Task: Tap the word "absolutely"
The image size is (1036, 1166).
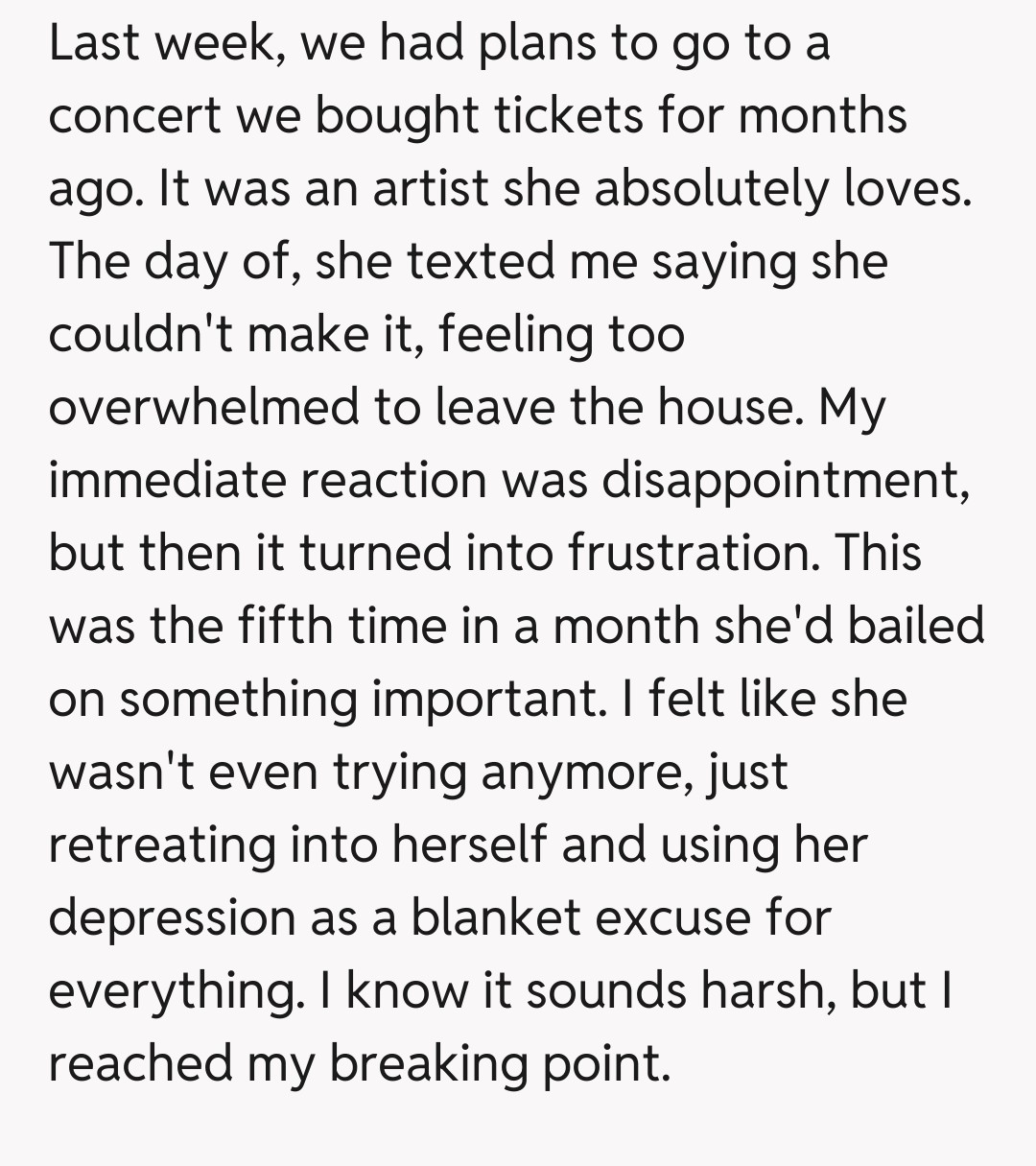Action: [x=709, y=189]
